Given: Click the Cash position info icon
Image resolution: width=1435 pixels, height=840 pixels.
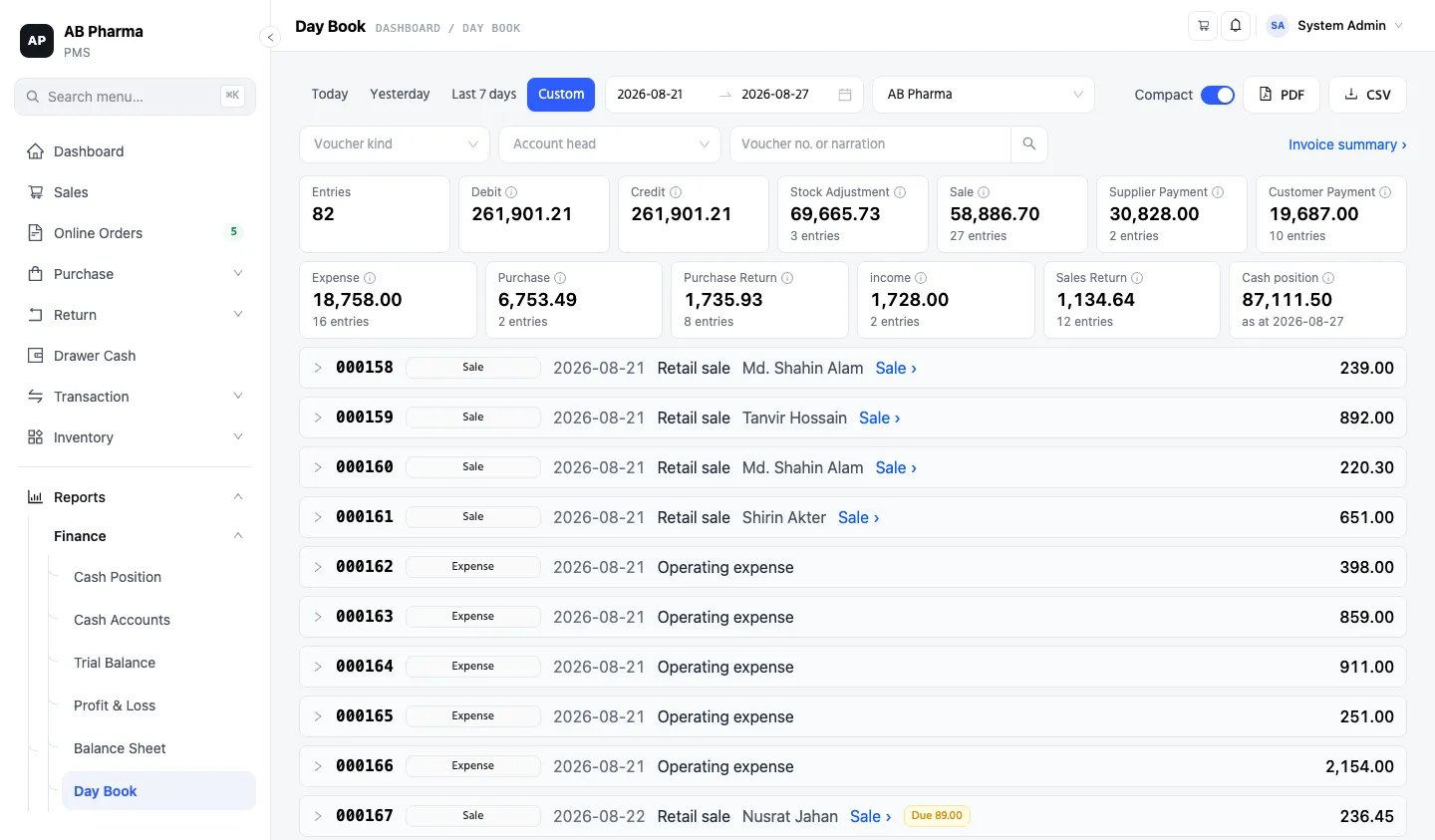Looking at the screenshot, I should pyautogui.click(x=1328, y=278).
